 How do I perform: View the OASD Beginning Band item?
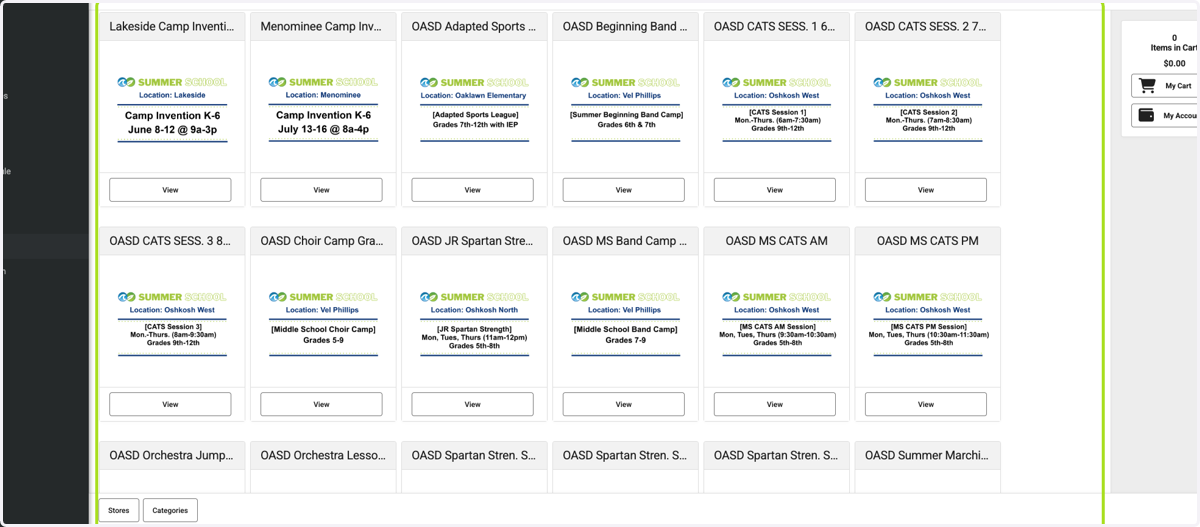tap(623, 190)
